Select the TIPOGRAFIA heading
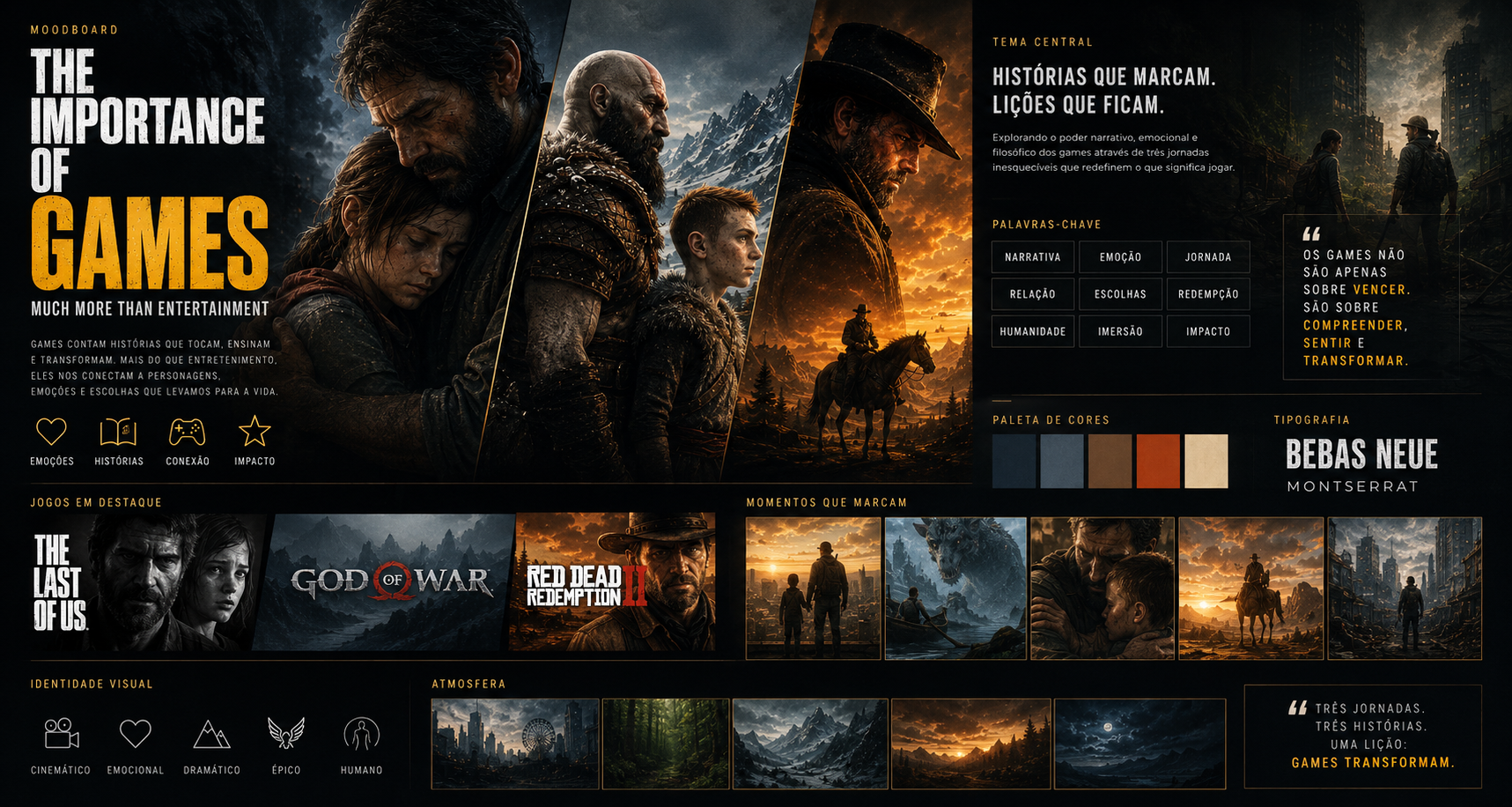 click(x=1312, y=420)
